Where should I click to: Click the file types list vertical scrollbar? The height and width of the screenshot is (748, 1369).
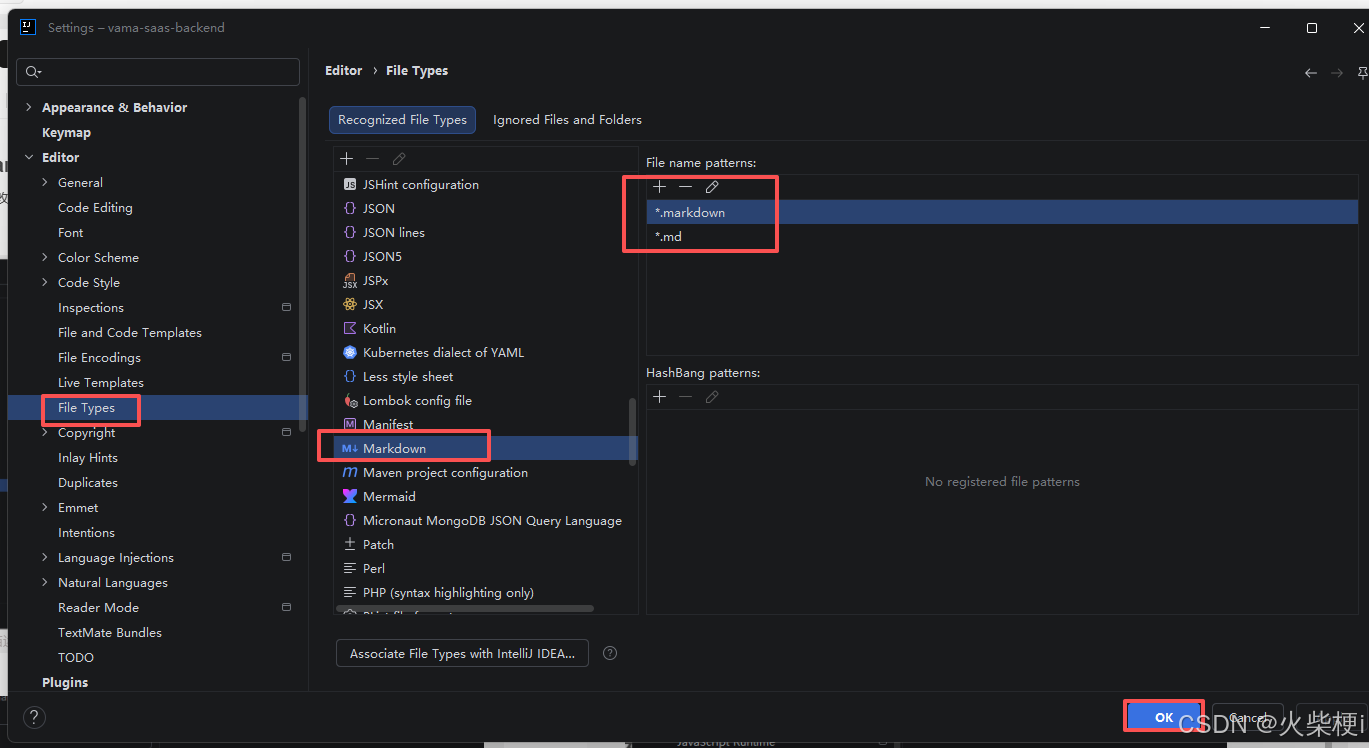[632, 432]
